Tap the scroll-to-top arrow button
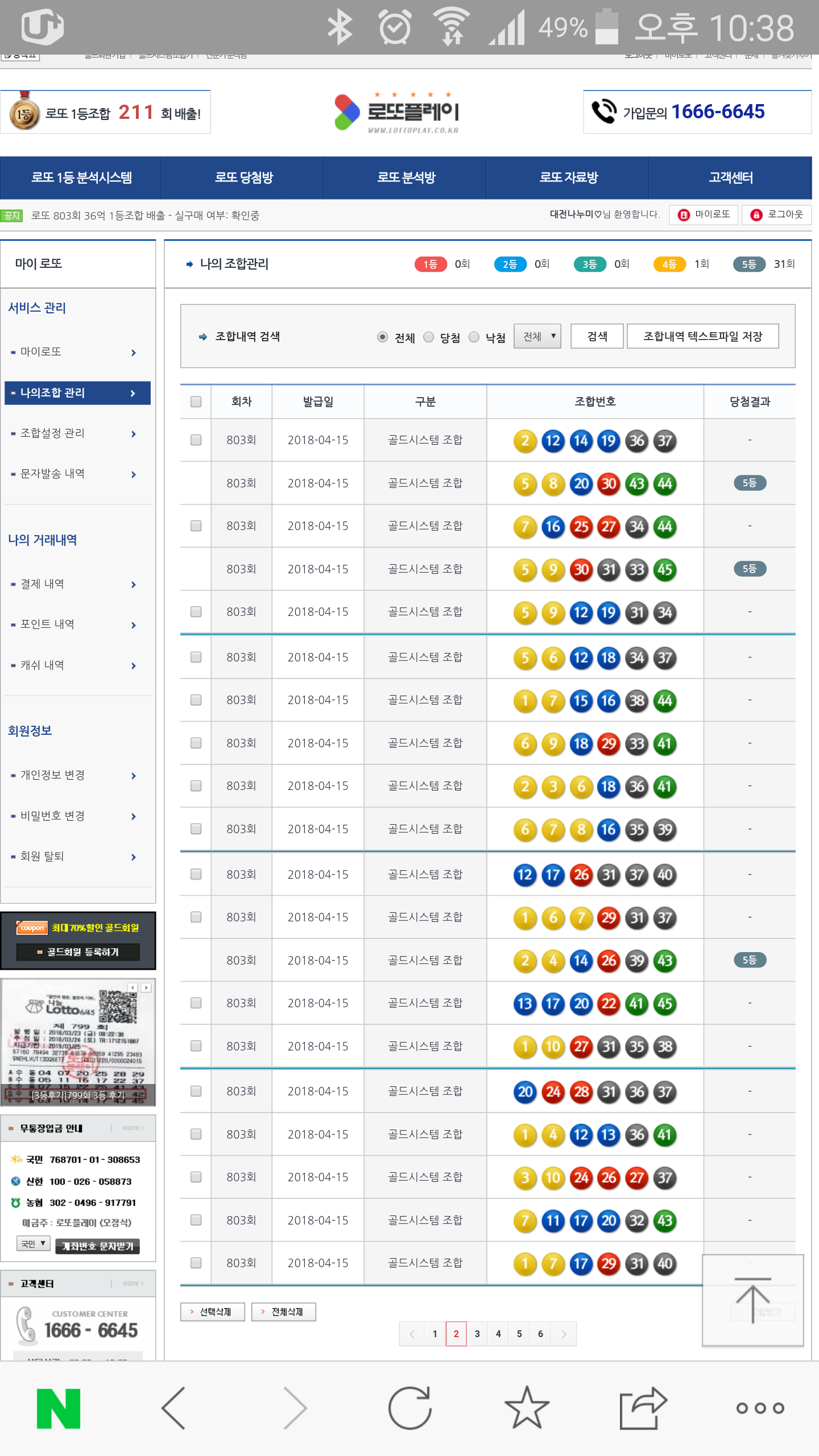 pos(752,1300)
